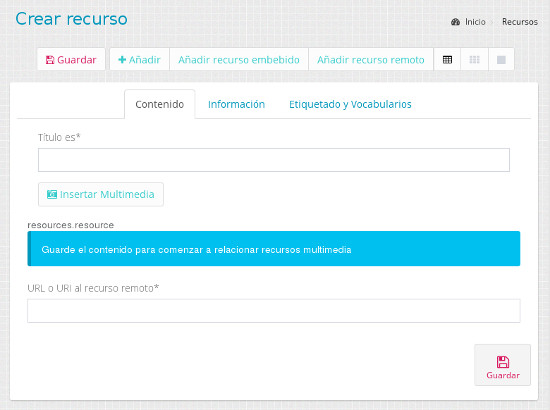Open the Etiquetado y Vocabularios tab
The width and height of the screenshot is (550, 410).
point(350,104)
